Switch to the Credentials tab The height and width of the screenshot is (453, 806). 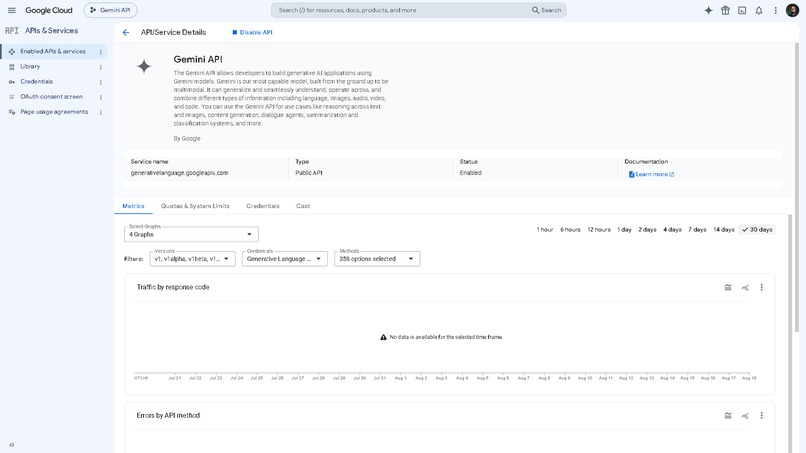(263, 206)
